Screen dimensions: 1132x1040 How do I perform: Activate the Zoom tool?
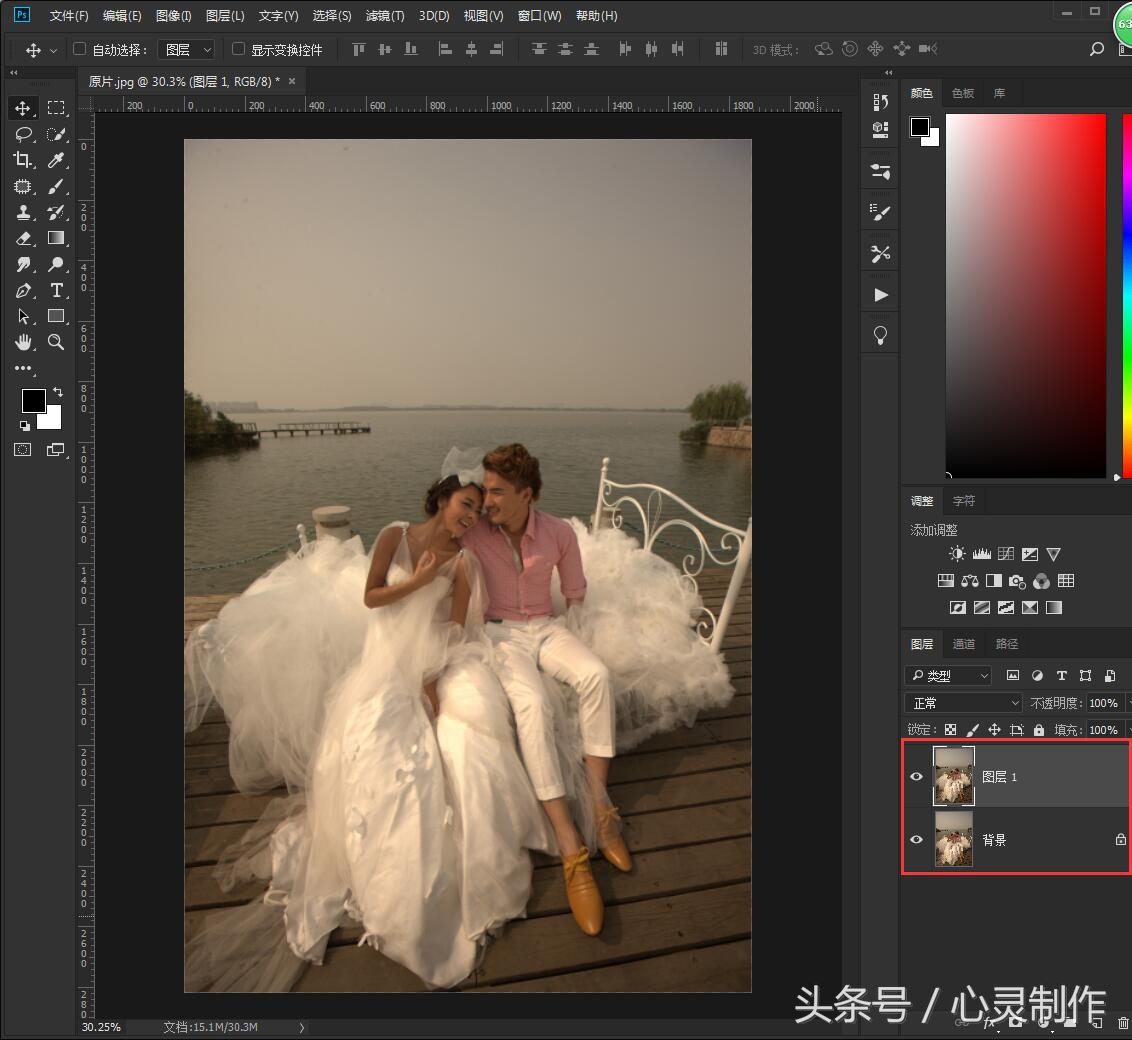pos(56,342)
